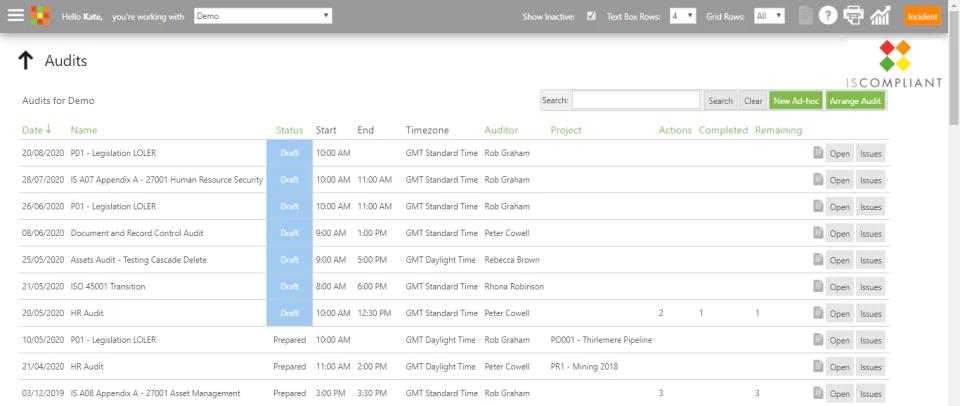960x406 pixels.
Task: Click Draft status of 20/05/2020 HR Audit
Action: pyautogui.click(x=290, y=313)
